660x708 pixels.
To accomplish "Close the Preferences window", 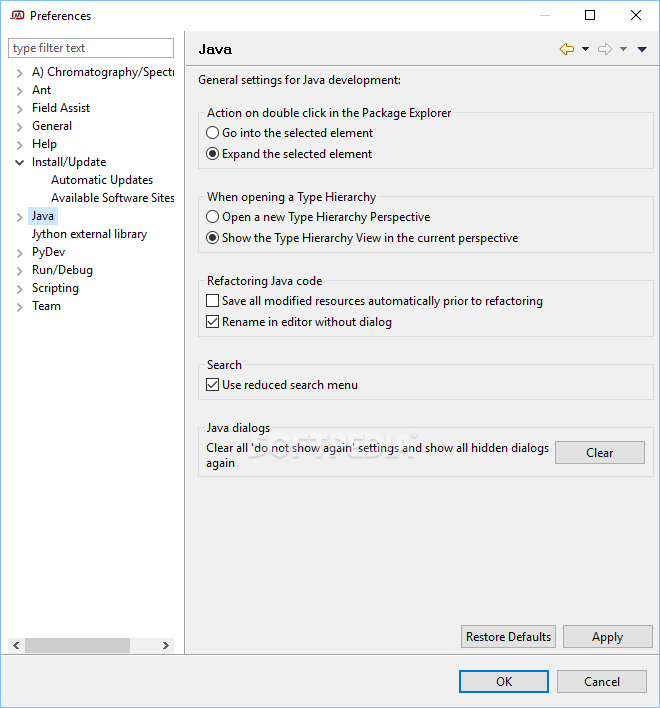I will (x=636, y=15).
